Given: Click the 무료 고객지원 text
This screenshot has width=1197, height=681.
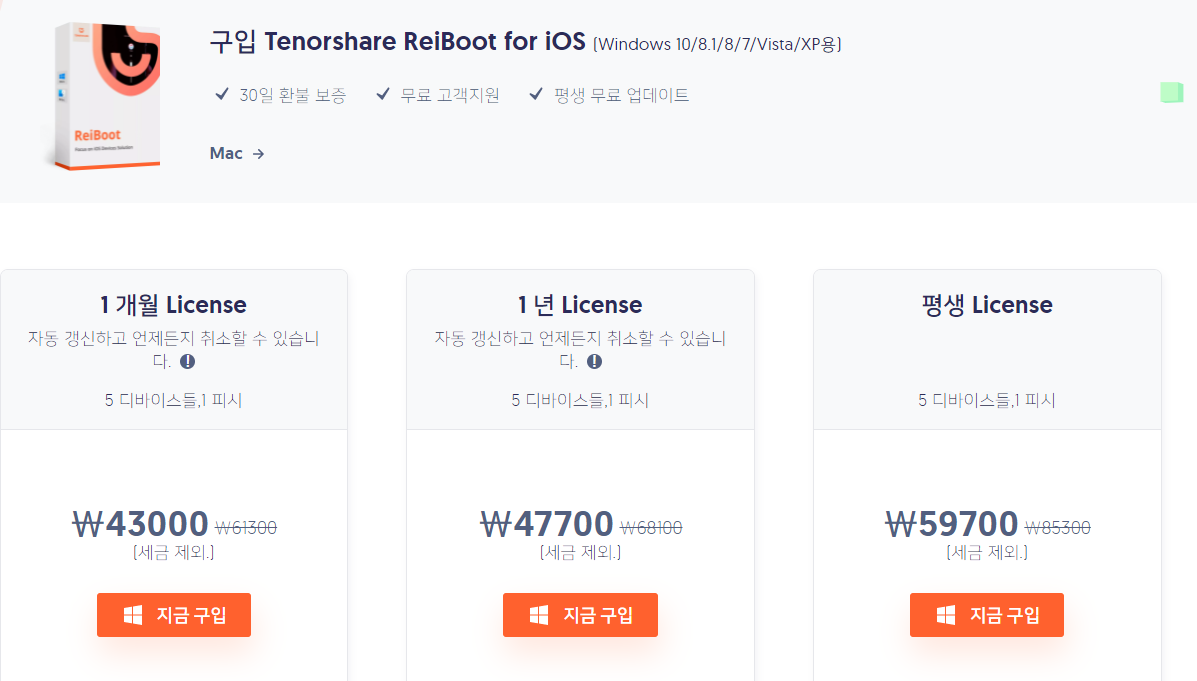Looking at the screenshot, I should pos(450,95).
